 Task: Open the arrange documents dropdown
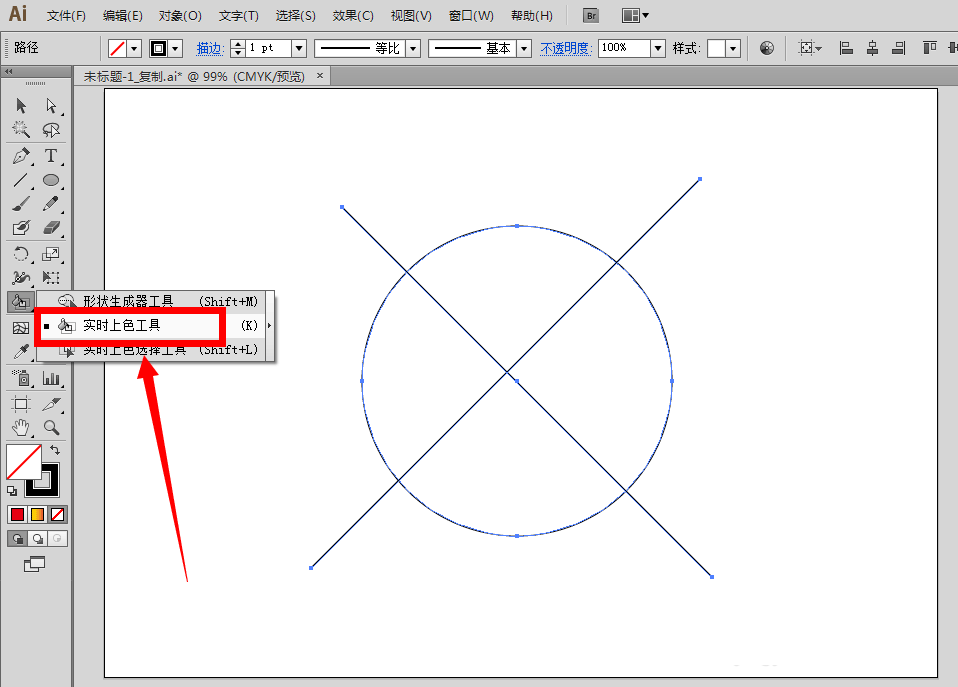[x=635, y=16]
